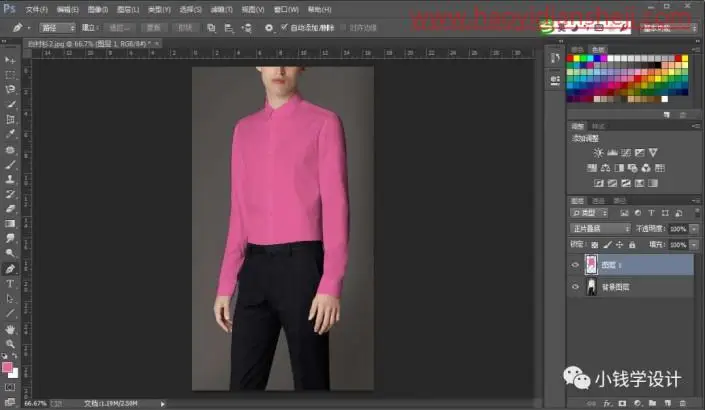Open path arrangement options
Viewport: 705px width, 410px height.
coord(247,28)
